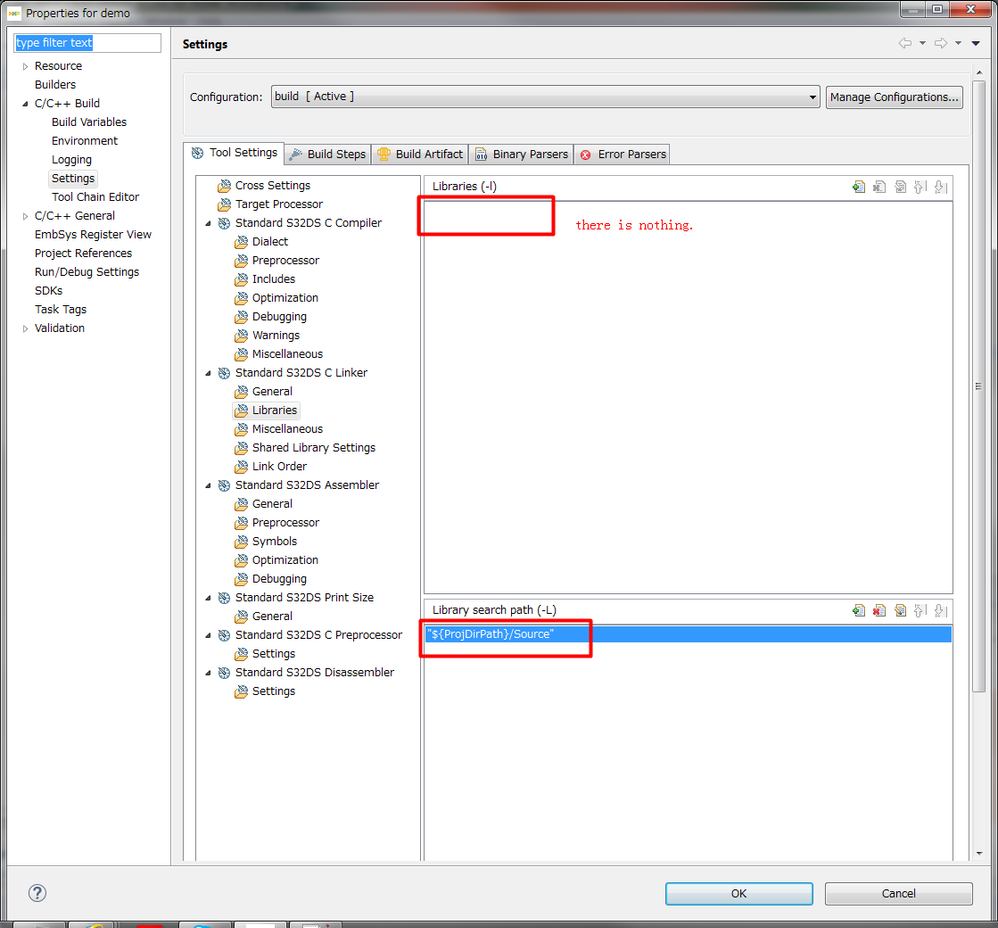
Task: Confirm with the OK button
Action: click(739, 893)
